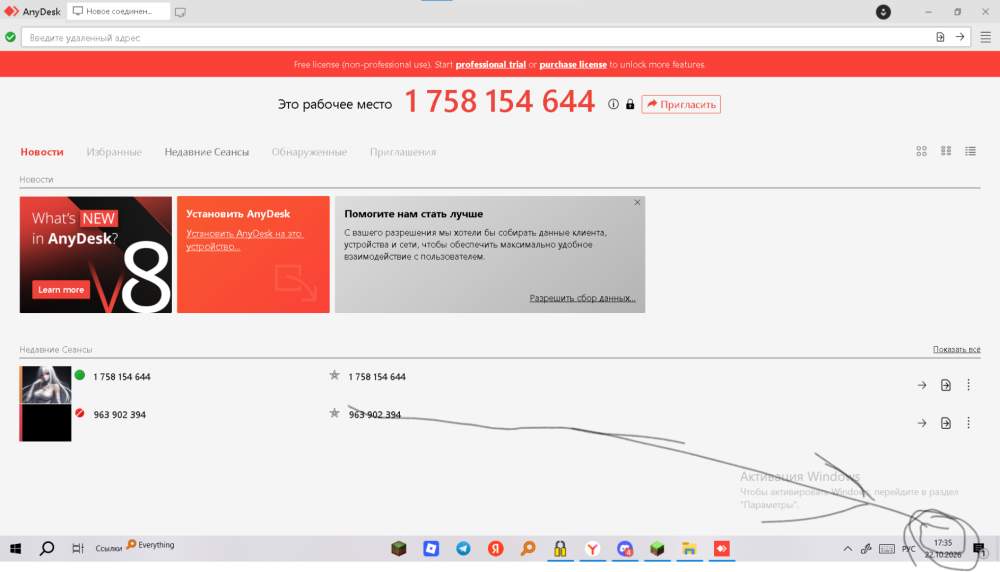Click 'Learn more' on the What's New card
Viewport: 1000px width, 572px height.
point(61,290)
